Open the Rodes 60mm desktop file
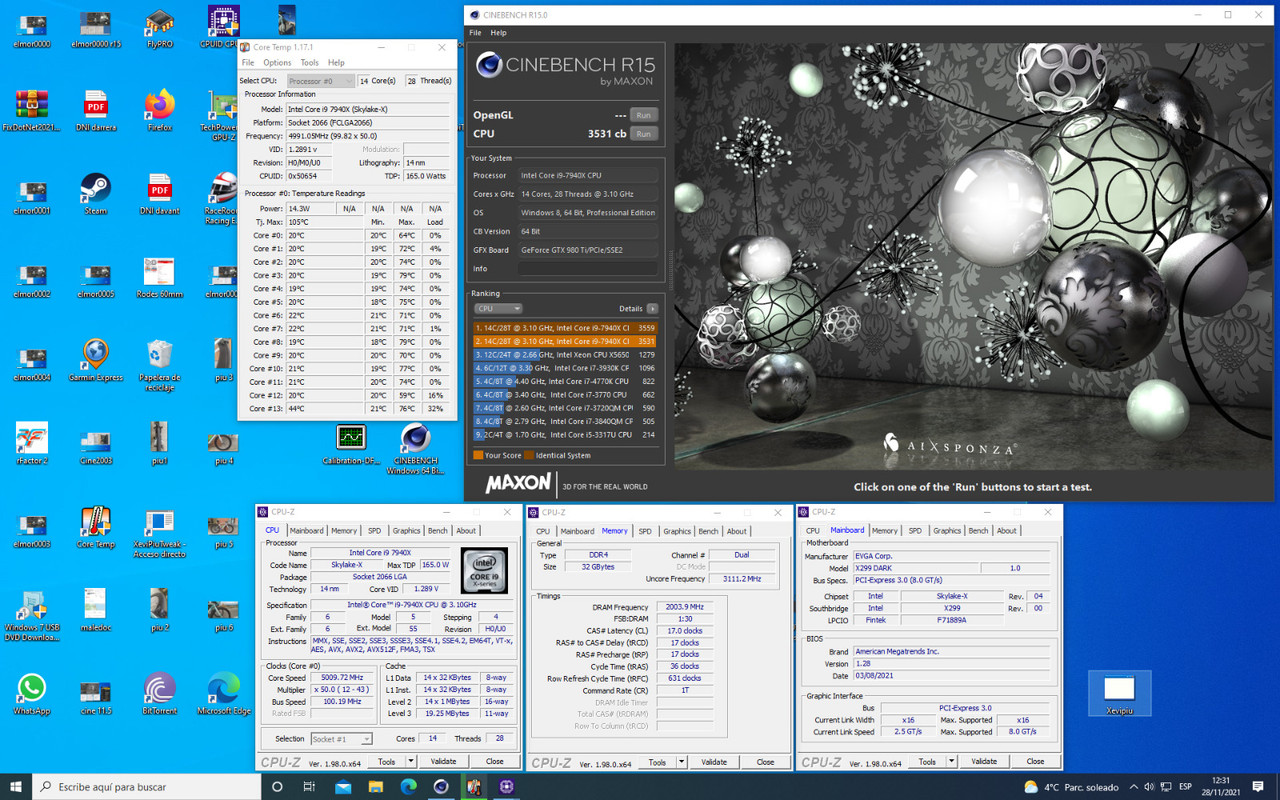The height and width of the screenshot is (800, 1280). tap(159, 277)
